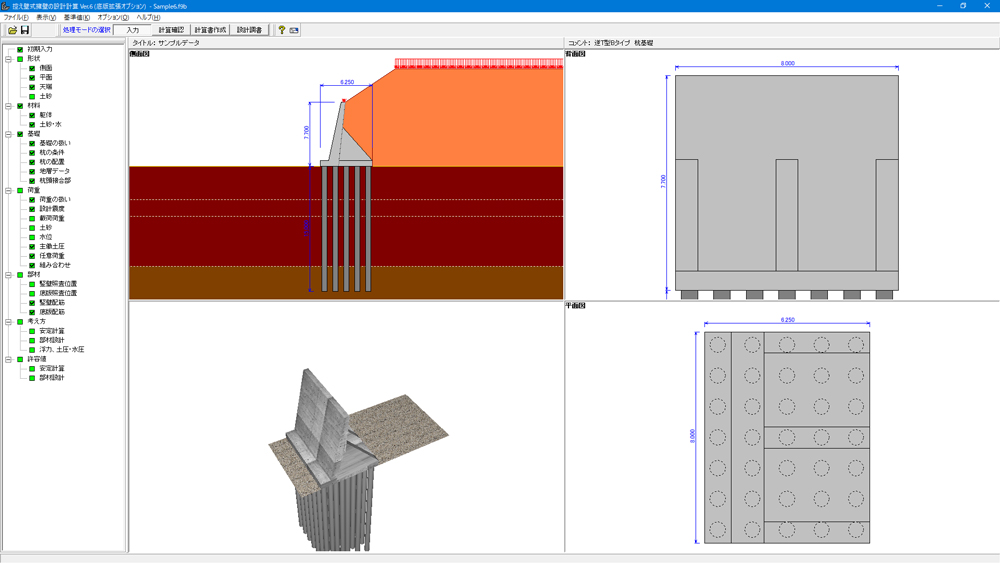Open the オプション menu
Screen dimensions: 1000x563
click(x=112, y=17)
